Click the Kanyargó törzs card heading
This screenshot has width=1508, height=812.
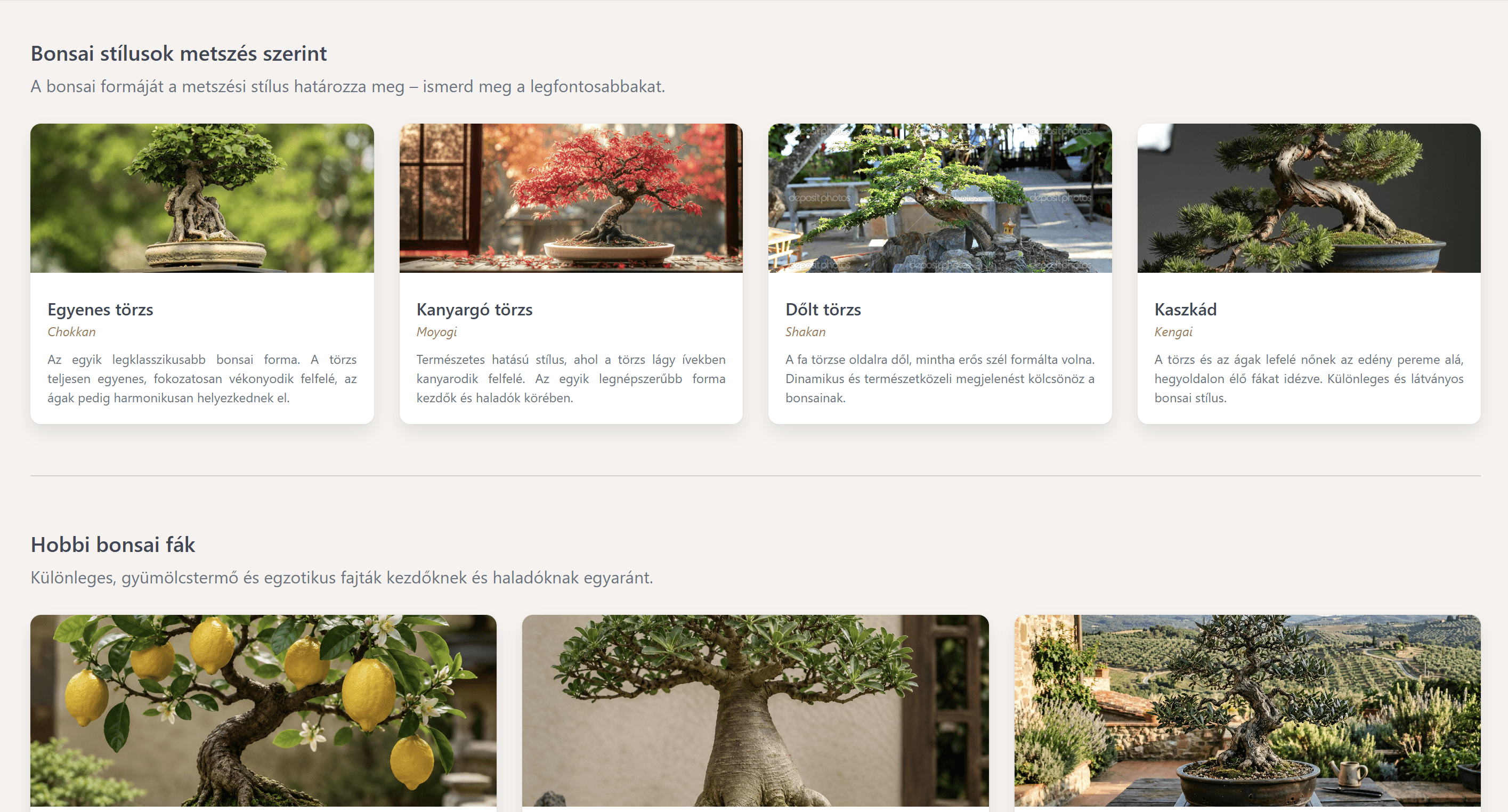point(474,309)
